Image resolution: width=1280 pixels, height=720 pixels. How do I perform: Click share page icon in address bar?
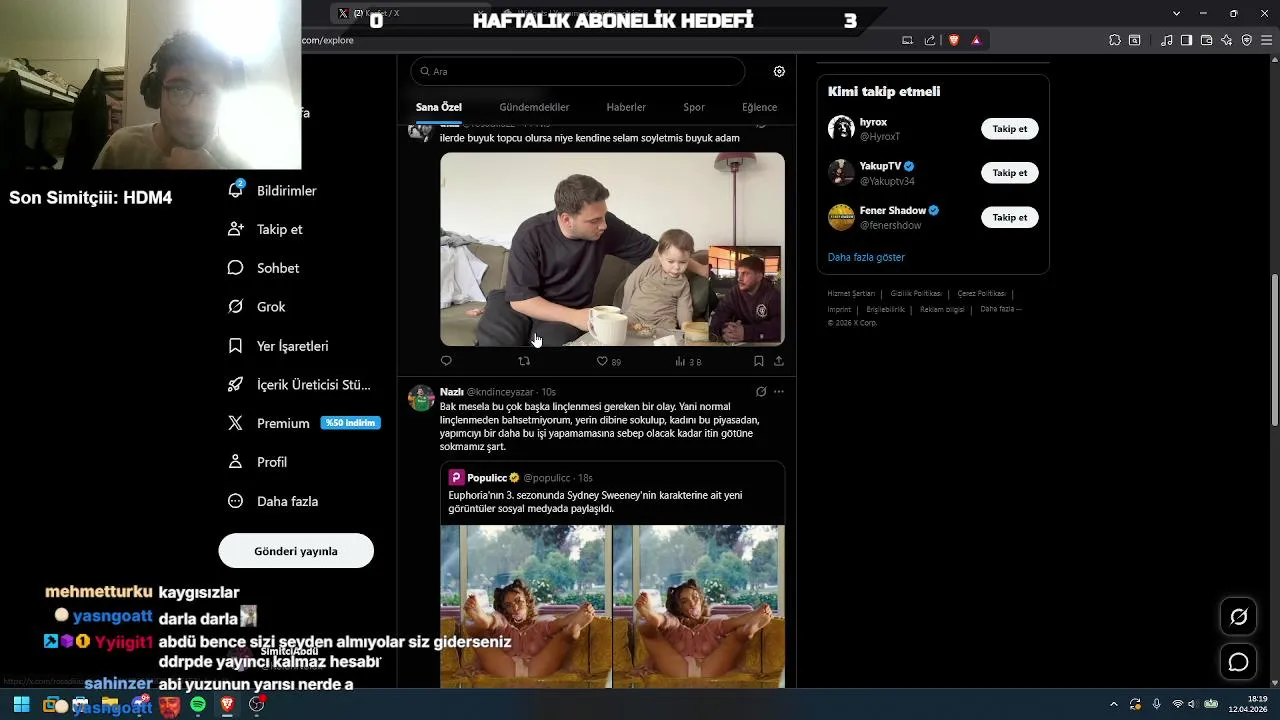click(930, 40)
